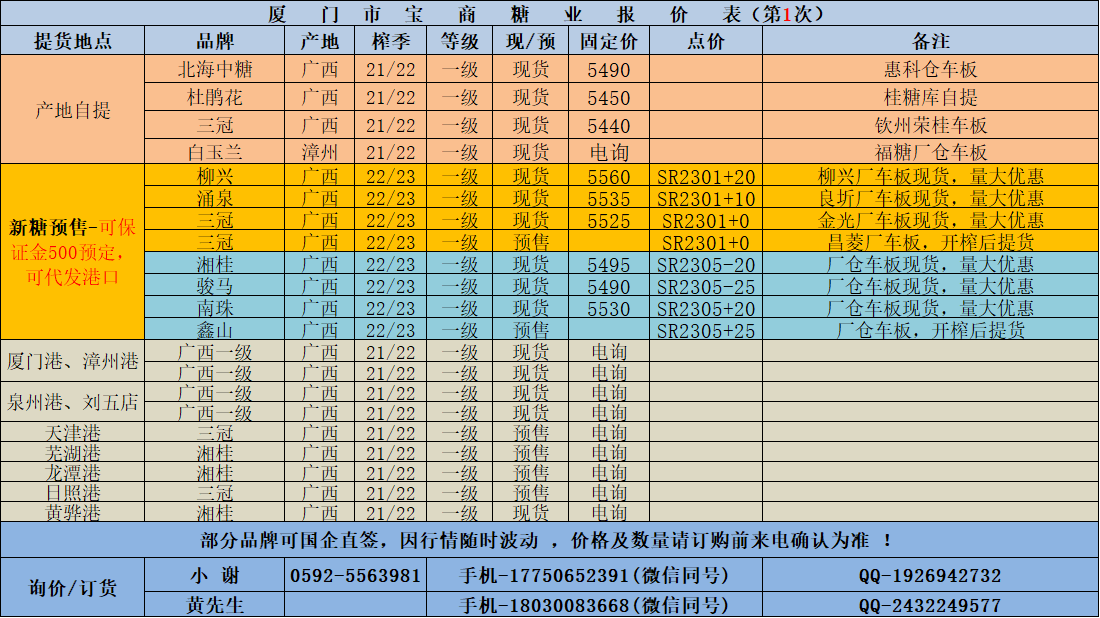Select the QQ-2432249577 contact cell

pyautogui.click(x=930, y=605)
